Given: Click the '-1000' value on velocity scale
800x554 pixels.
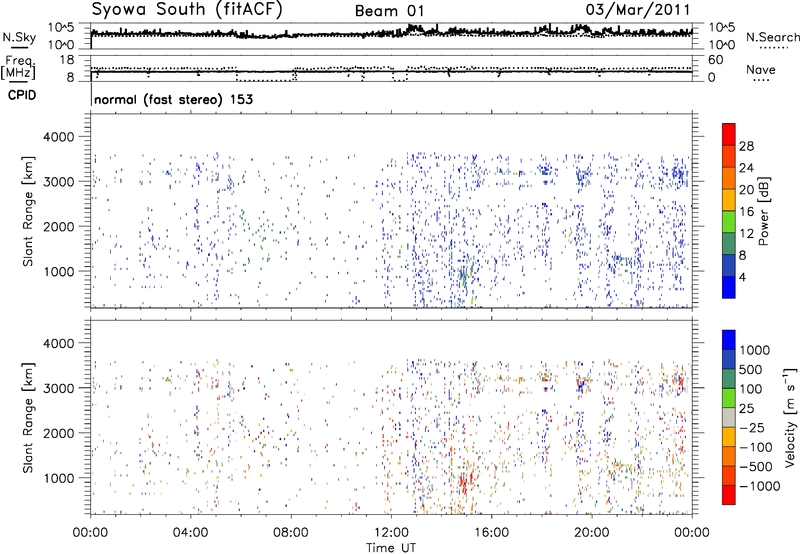Looking at the screenshot, I should [760, 486].
